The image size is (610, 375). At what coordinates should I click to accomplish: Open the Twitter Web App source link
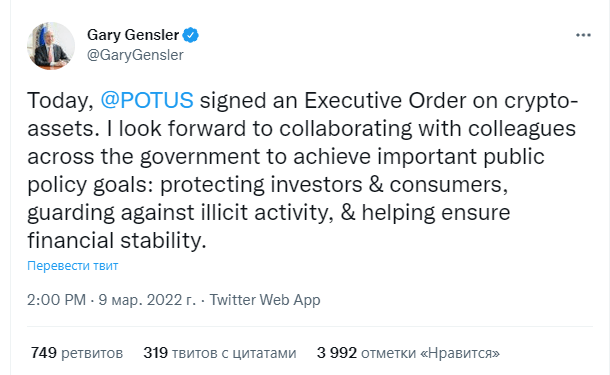tap(265, 300)
